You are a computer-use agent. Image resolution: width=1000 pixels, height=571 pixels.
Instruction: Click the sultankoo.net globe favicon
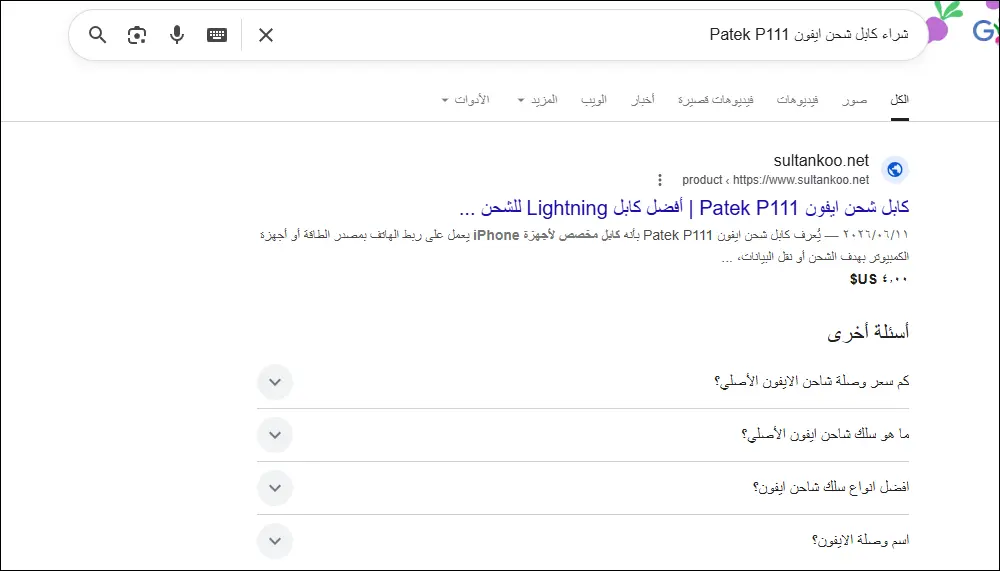coord(895,170)
